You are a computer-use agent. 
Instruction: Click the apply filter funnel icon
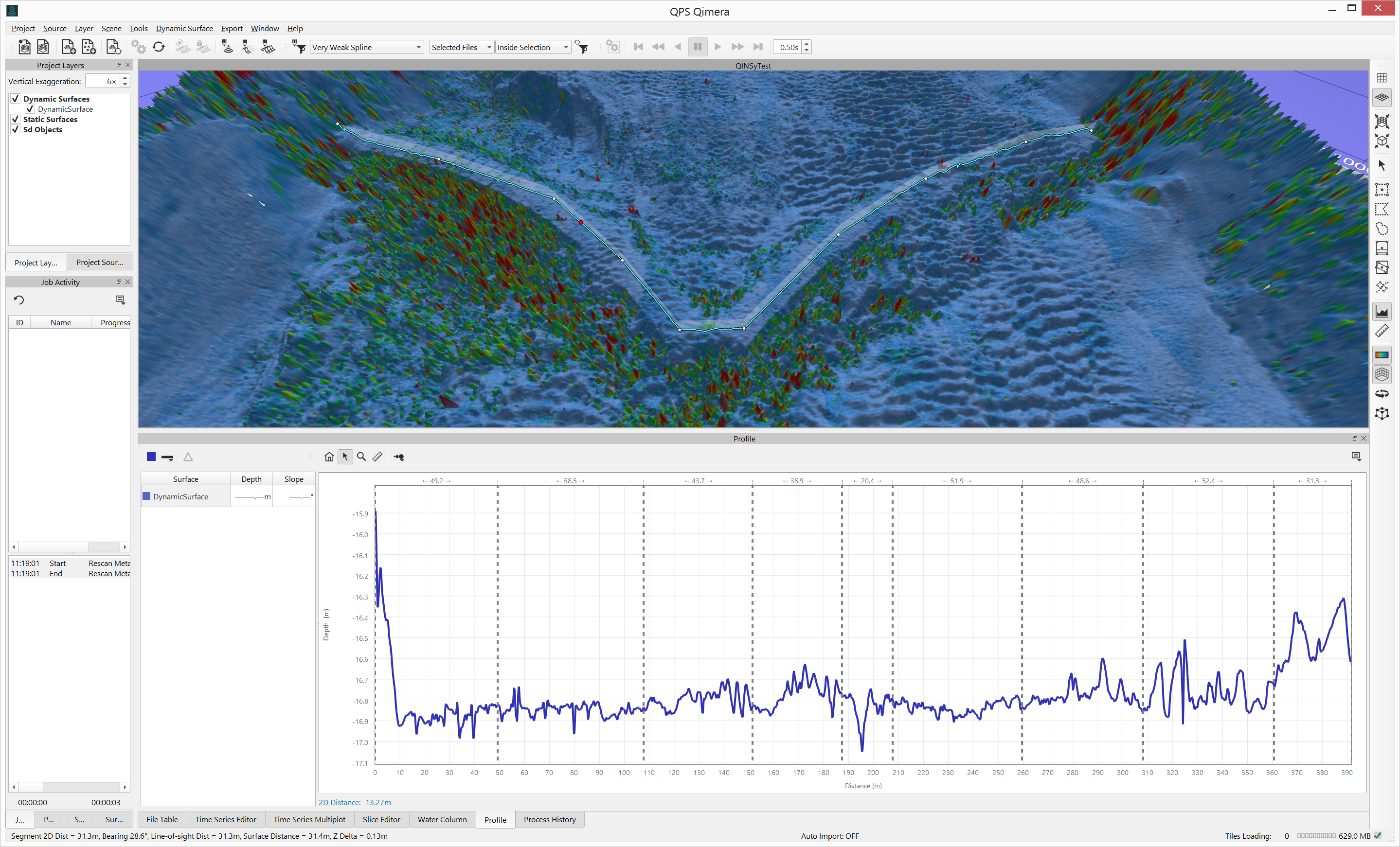coord(581,47)
